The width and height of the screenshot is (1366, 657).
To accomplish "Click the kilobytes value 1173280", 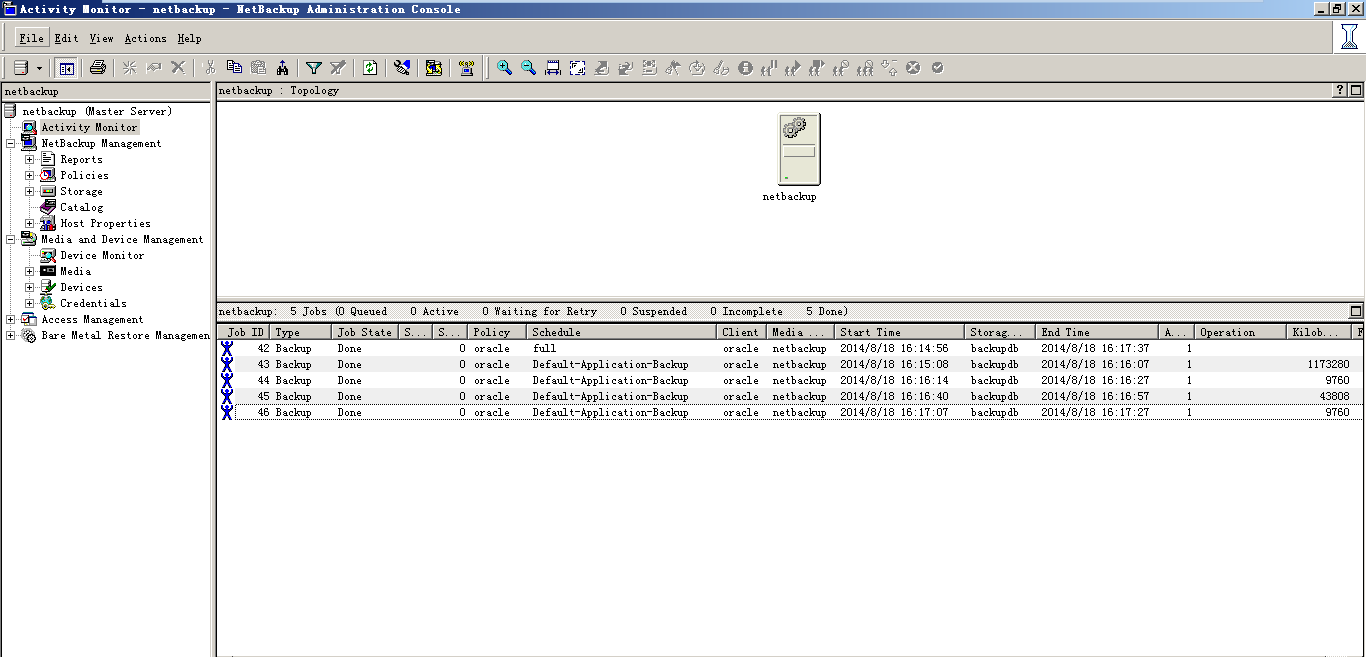I will [x=1328, y=365].
